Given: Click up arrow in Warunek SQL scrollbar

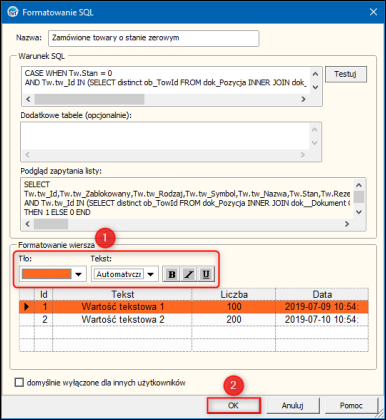Looking at the screenshot, I should [x=315, y=73].
